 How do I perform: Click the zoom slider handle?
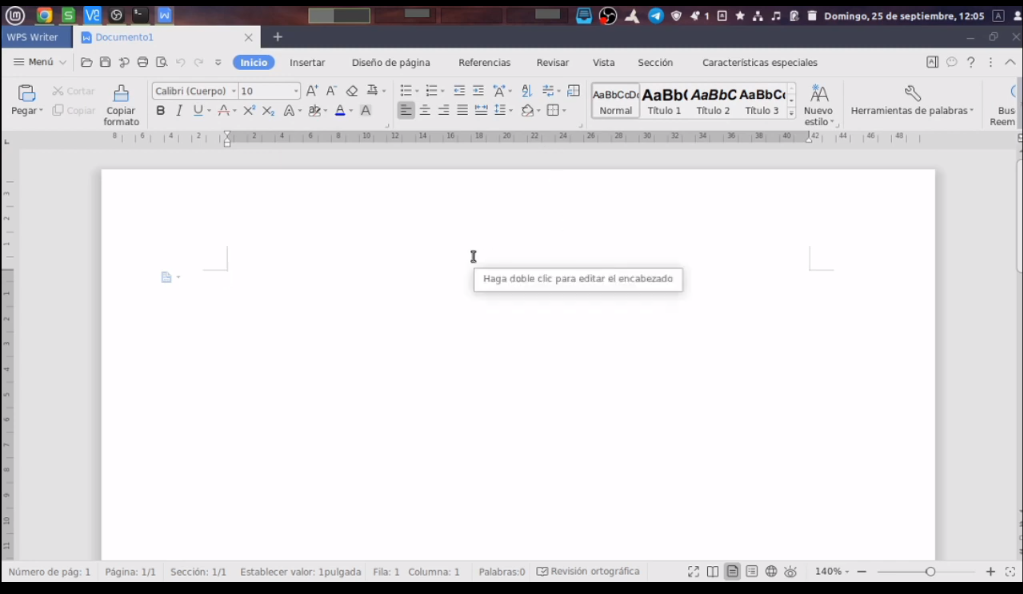coord(930,572)
